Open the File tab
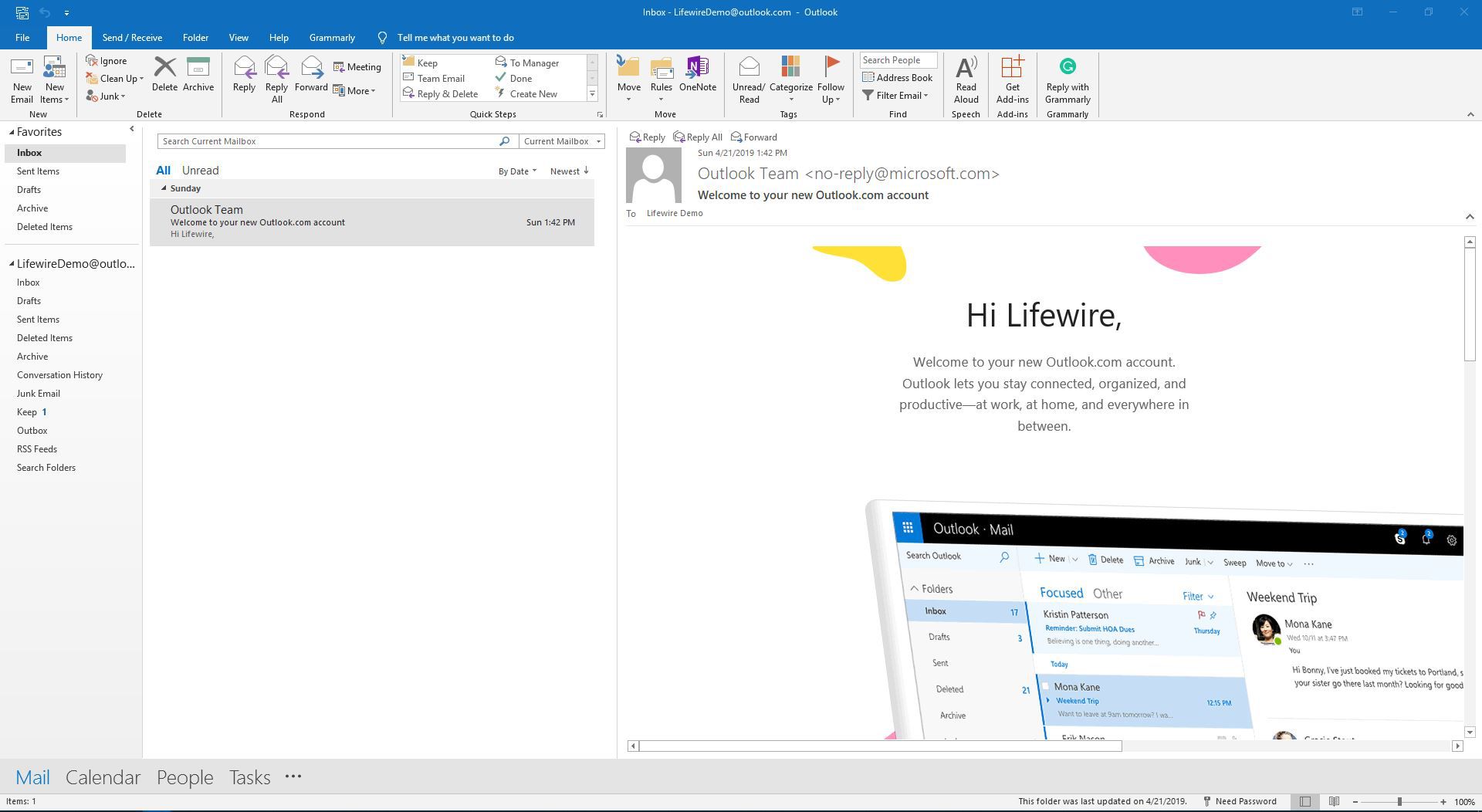 tap(22, 37)
